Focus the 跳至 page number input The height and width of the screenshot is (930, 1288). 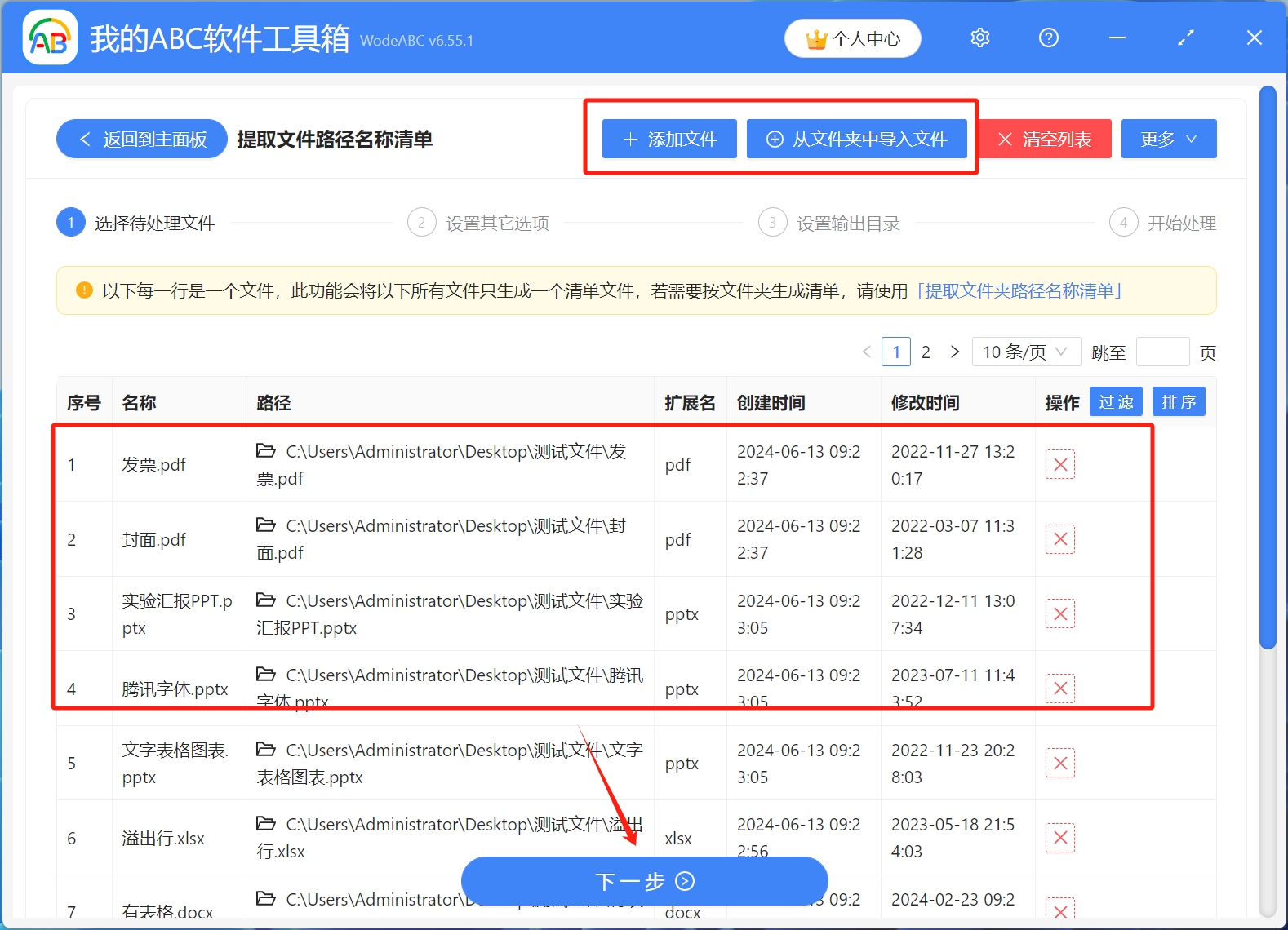click(x=1162, y=352)
